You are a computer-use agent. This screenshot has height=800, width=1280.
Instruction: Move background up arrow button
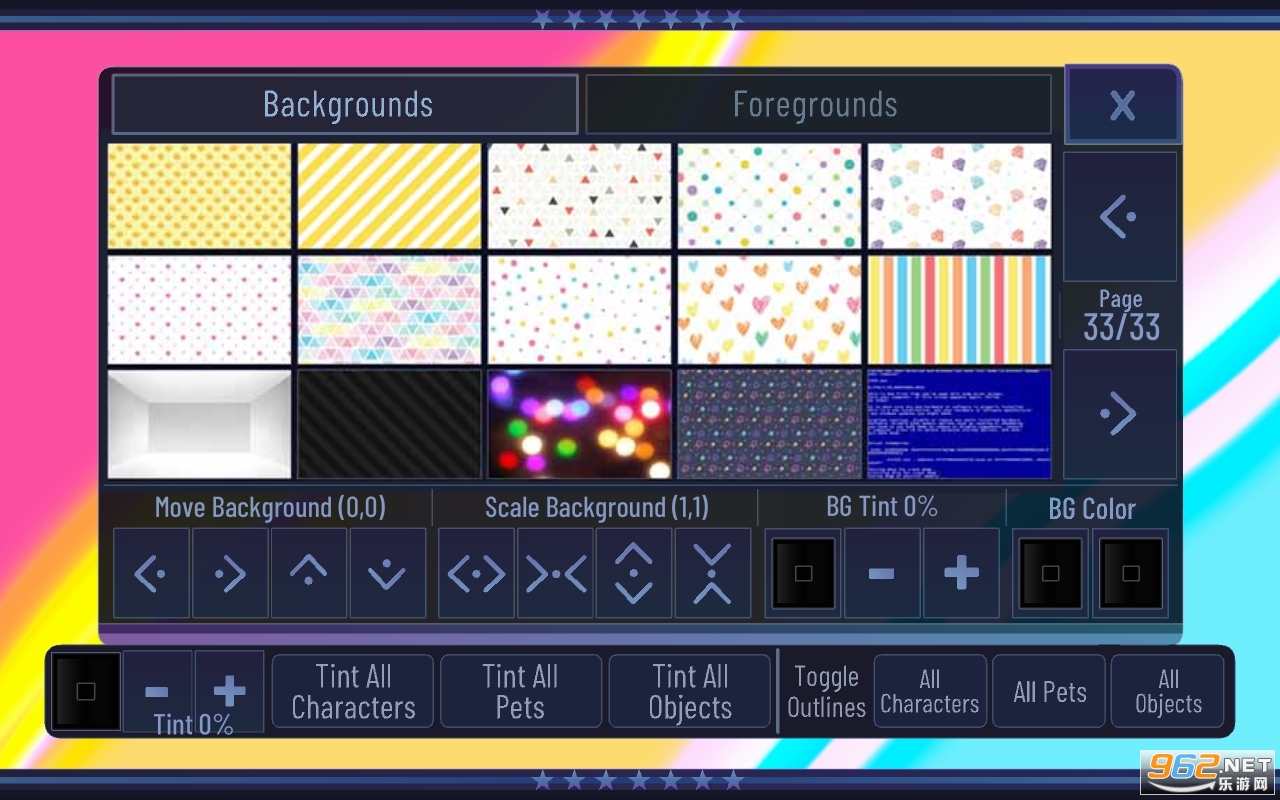point(309,573)
